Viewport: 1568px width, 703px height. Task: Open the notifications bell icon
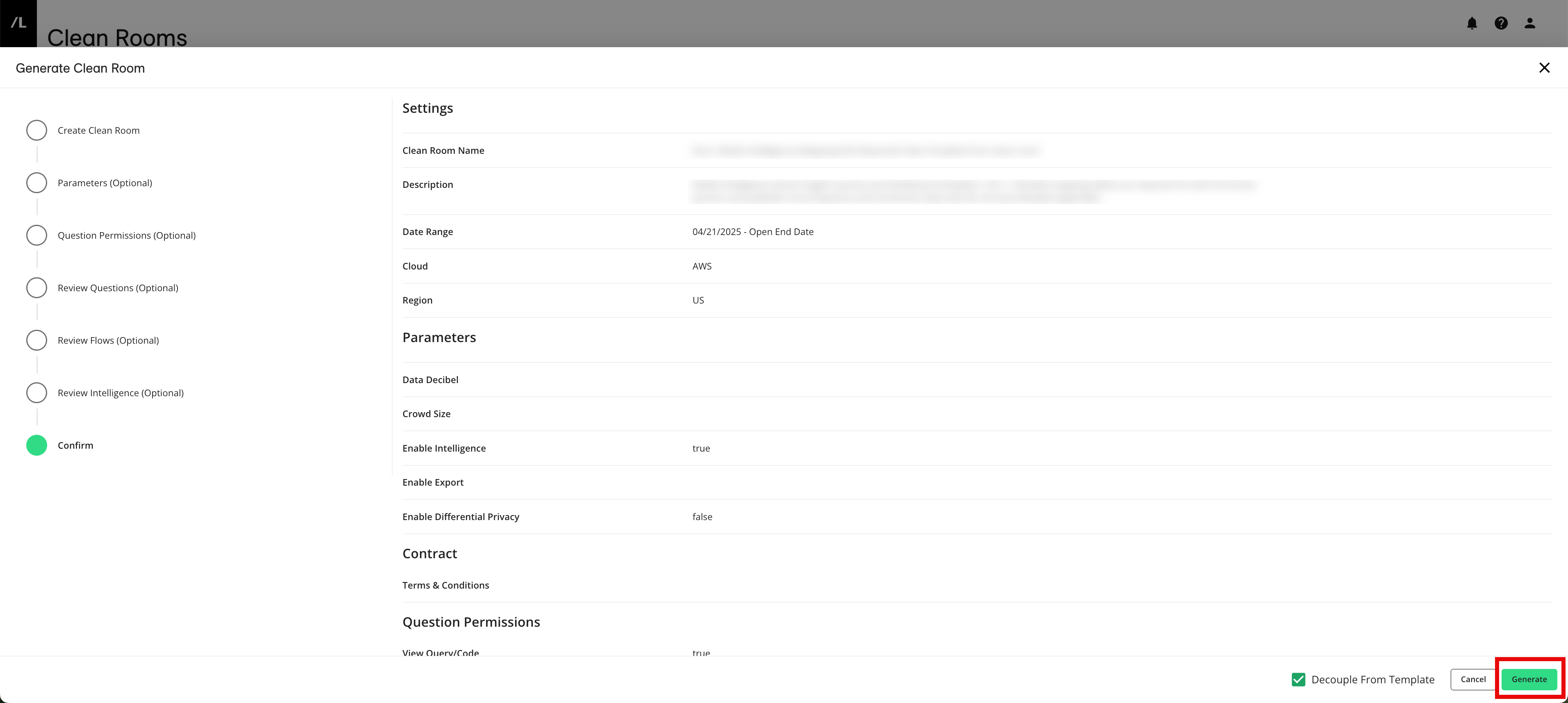pos(1472,23)
